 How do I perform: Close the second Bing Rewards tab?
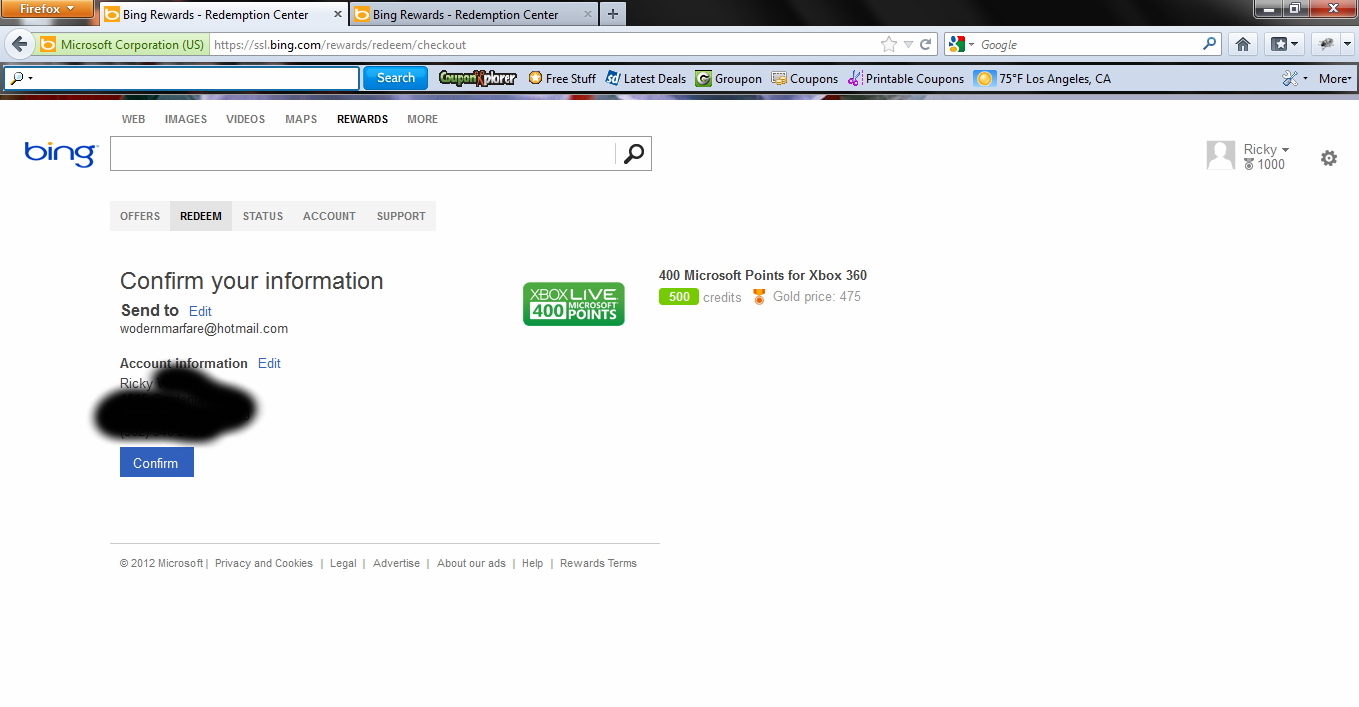coord(588,15)
